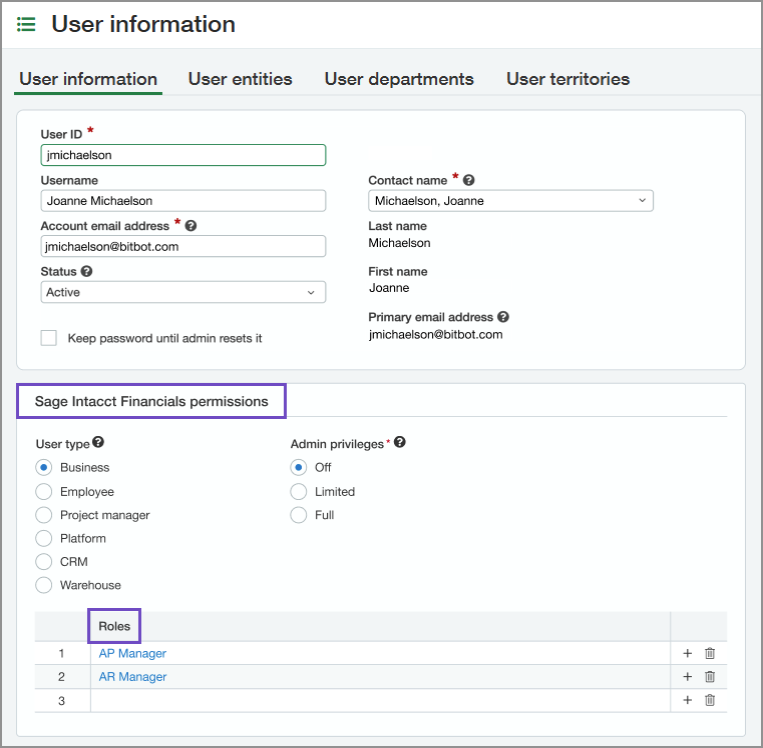The image size is (763, 748).
Task: Open the User territories tab
Action: click(x=567, y=79)
